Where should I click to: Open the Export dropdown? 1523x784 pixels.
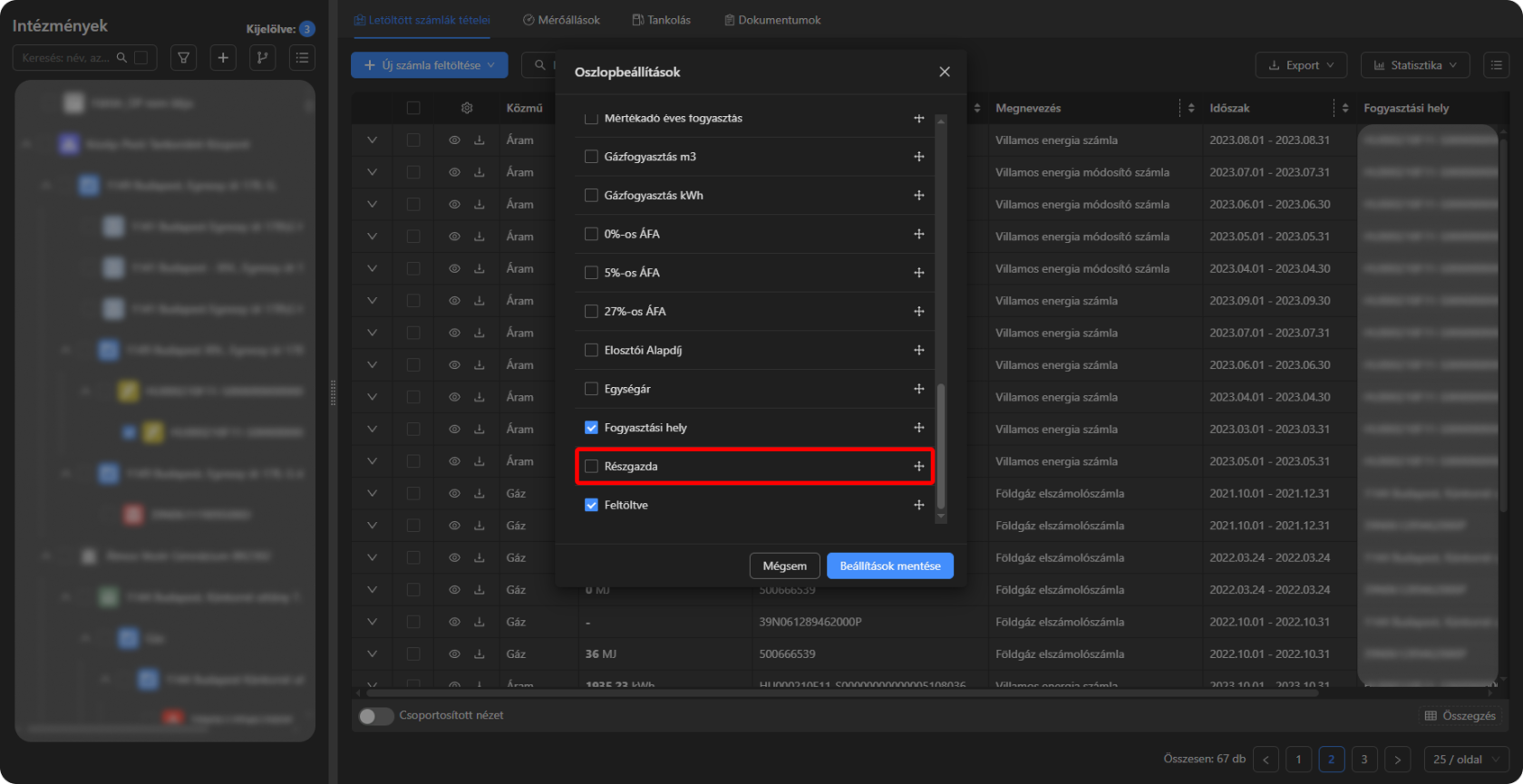(x=1301, y=65)
